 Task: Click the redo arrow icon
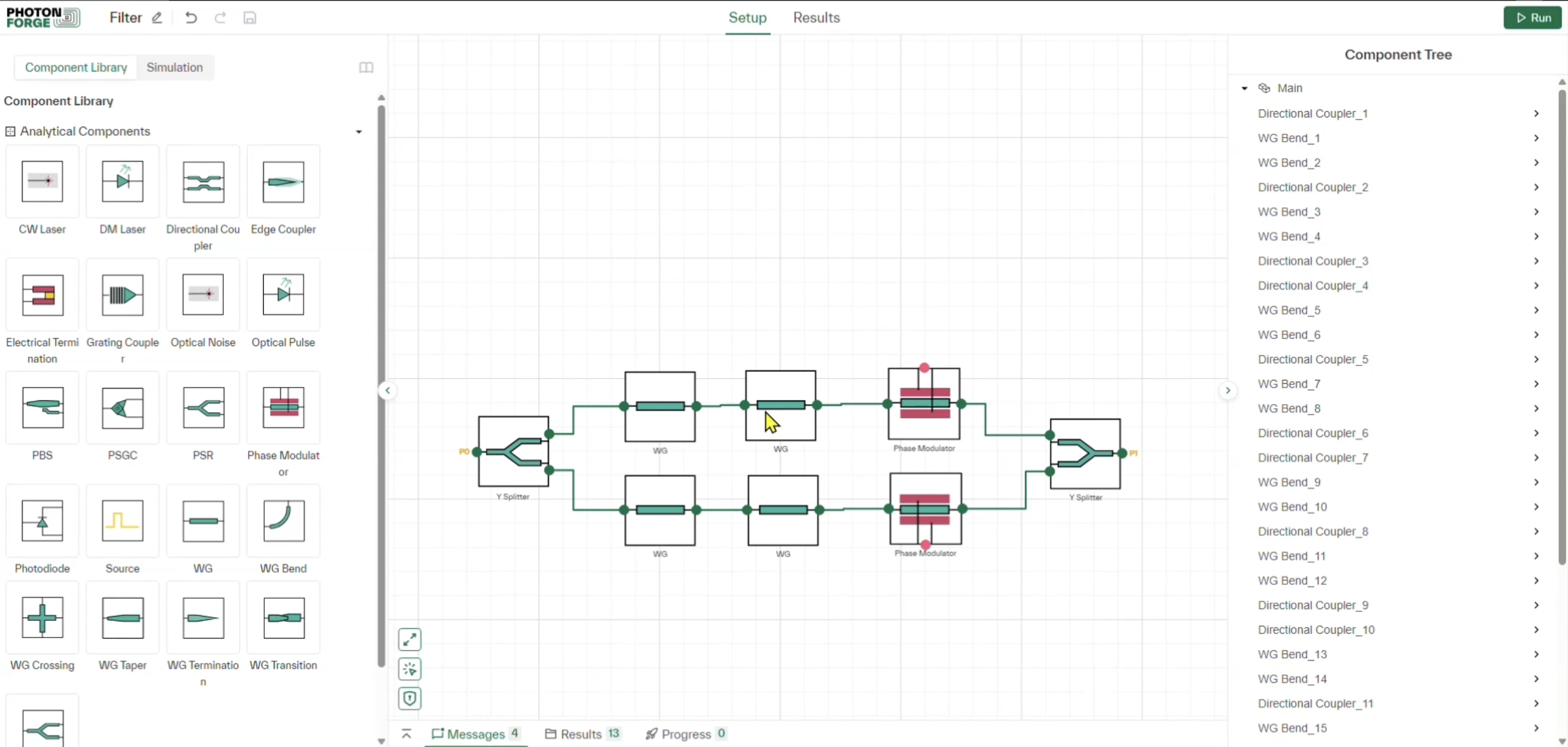coord(220,18)
